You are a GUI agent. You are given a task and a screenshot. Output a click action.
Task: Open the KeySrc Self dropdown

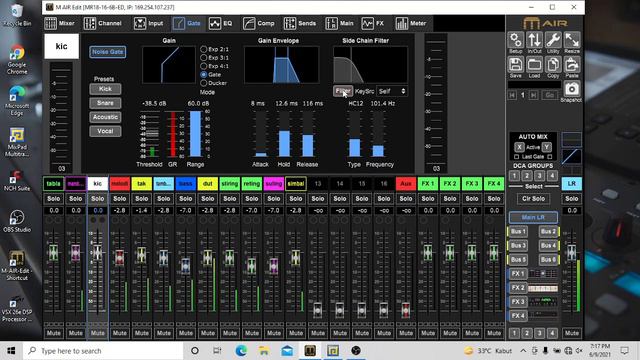(x=391, y=91)
